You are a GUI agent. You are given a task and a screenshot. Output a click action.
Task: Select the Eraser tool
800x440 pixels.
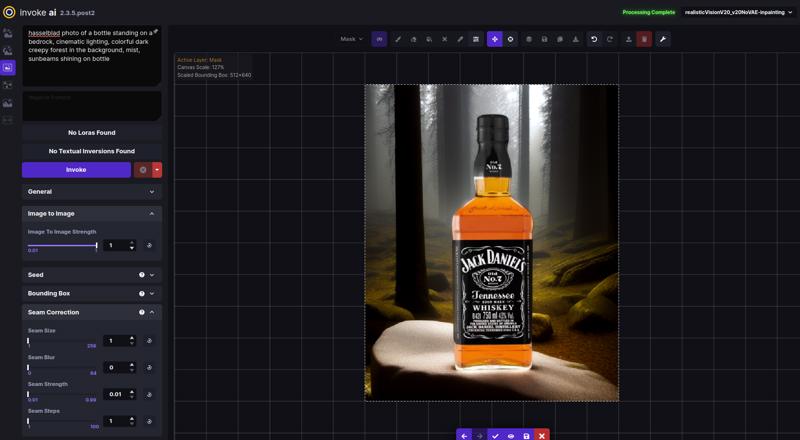click(x=413, y=39)
